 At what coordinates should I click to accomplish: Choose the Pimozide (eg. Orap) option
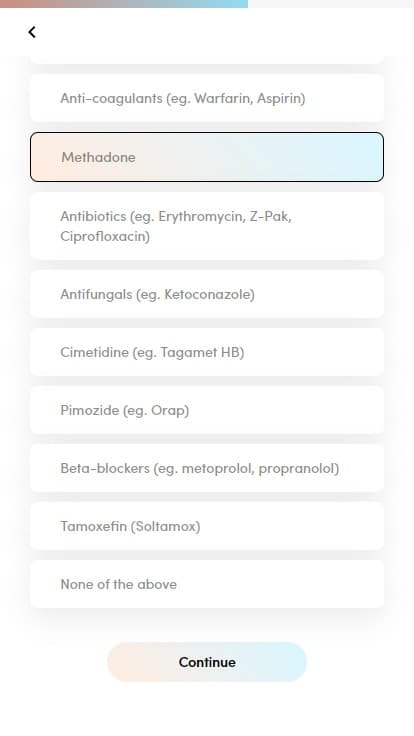pyautogui.click(x=207, y=410)
